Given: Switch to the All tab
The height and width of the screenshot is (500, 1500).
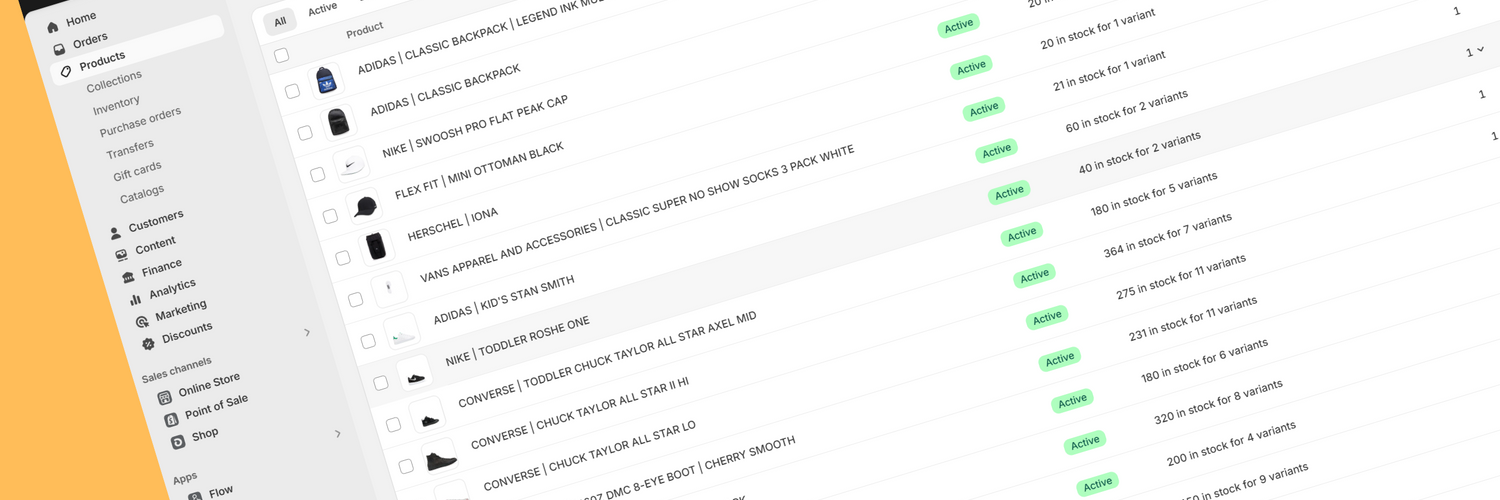Looking at the screenshot, I should tap(280, 22).
